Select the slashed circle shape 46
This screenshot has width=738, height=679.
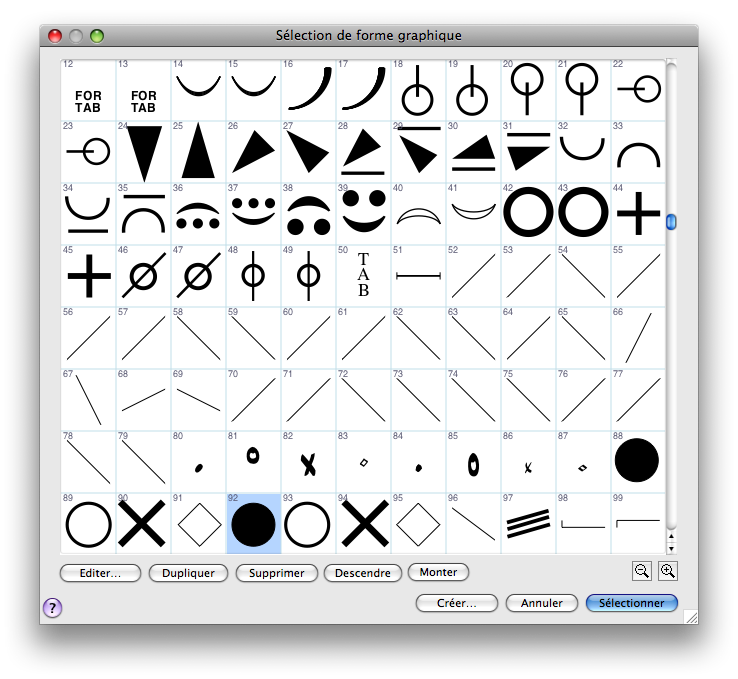pyautogui.click(x=143, y=275)
